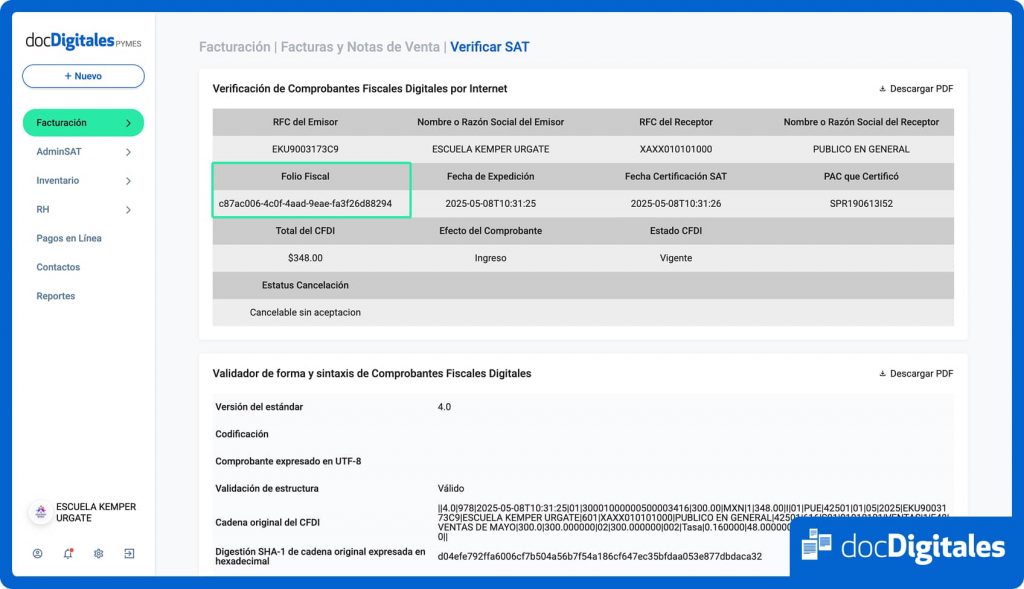This screenshot has height=589, width=1024.
Task: Expand the Facturación menu chevron
Action: (x=128, y=123)
